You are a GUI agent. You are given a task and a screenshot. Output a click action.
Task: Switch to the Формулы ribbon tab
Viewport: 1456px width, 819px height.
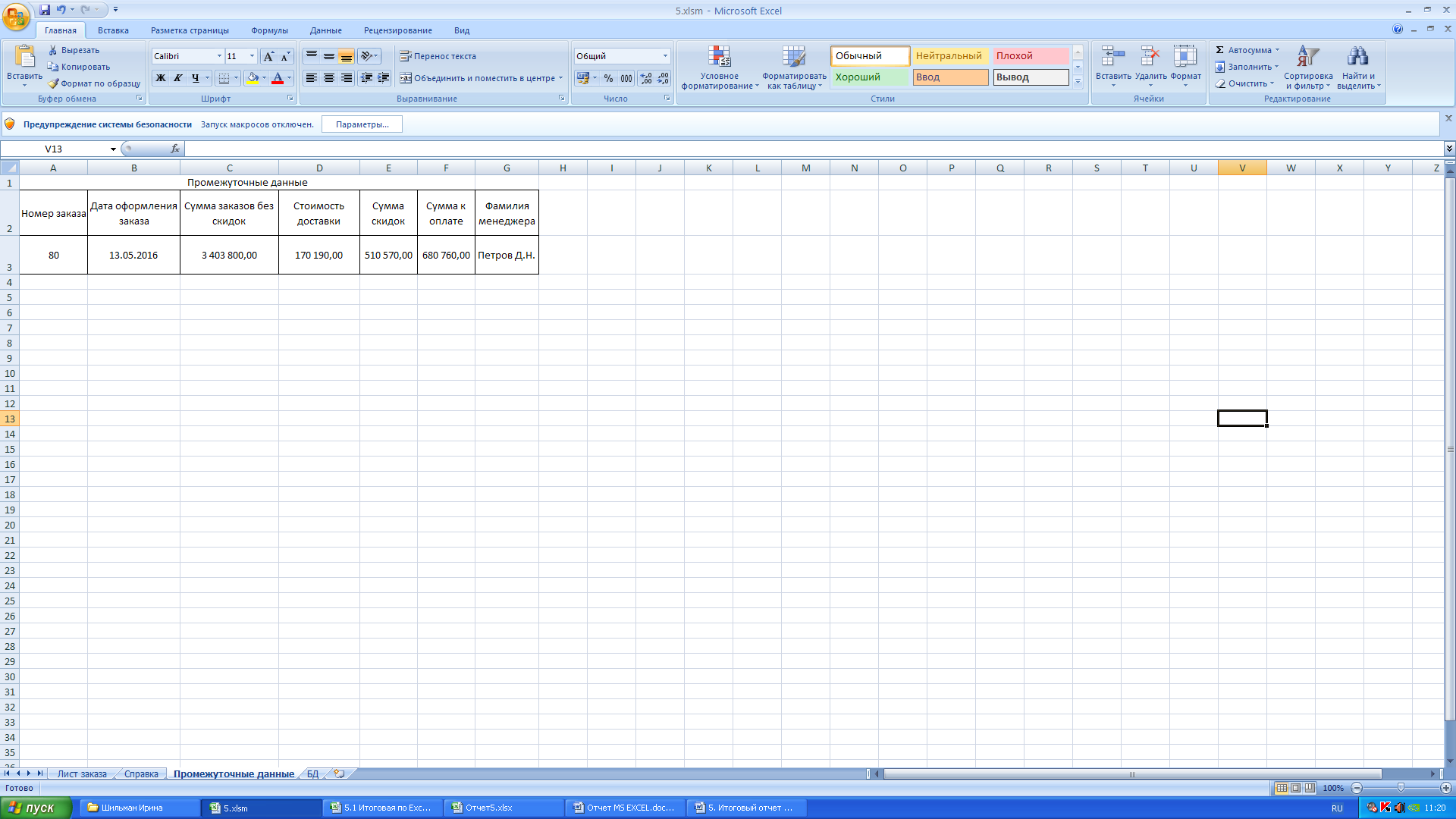point(269,30)
